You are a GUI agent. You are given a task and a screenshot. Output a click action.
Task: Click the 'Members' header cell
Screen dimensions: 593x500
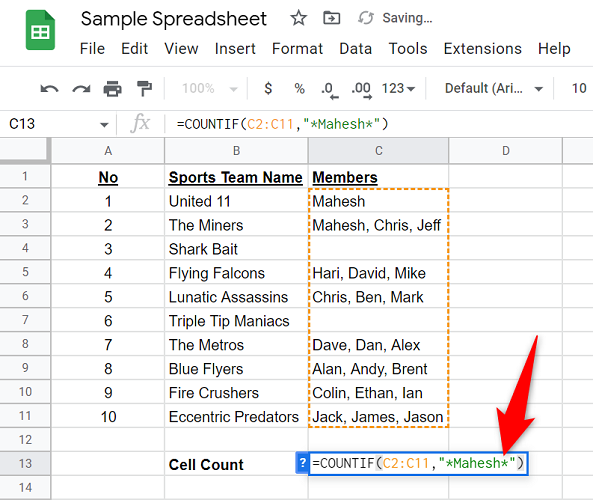pyautogui.click(x=379, y=177)
